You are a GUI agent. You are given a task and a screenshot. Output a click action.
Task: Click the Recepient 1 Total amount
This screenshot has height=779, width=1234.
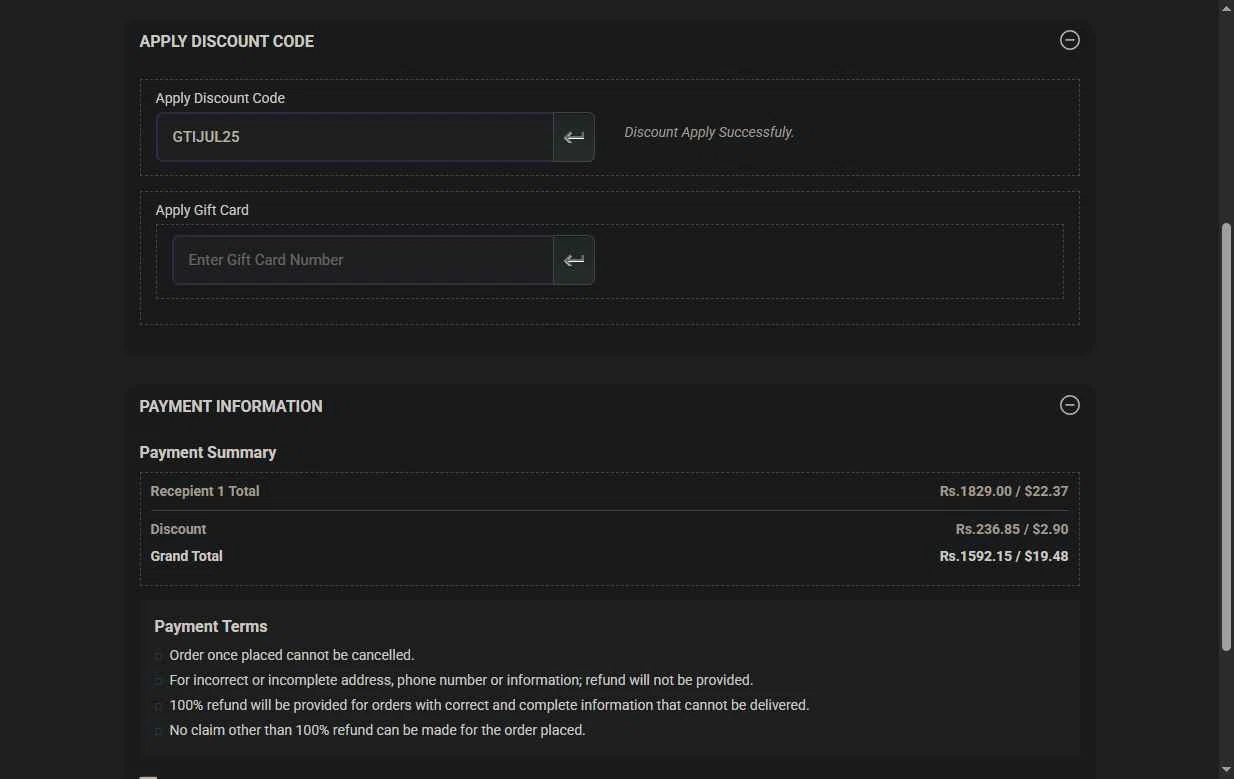point(1003,491)
